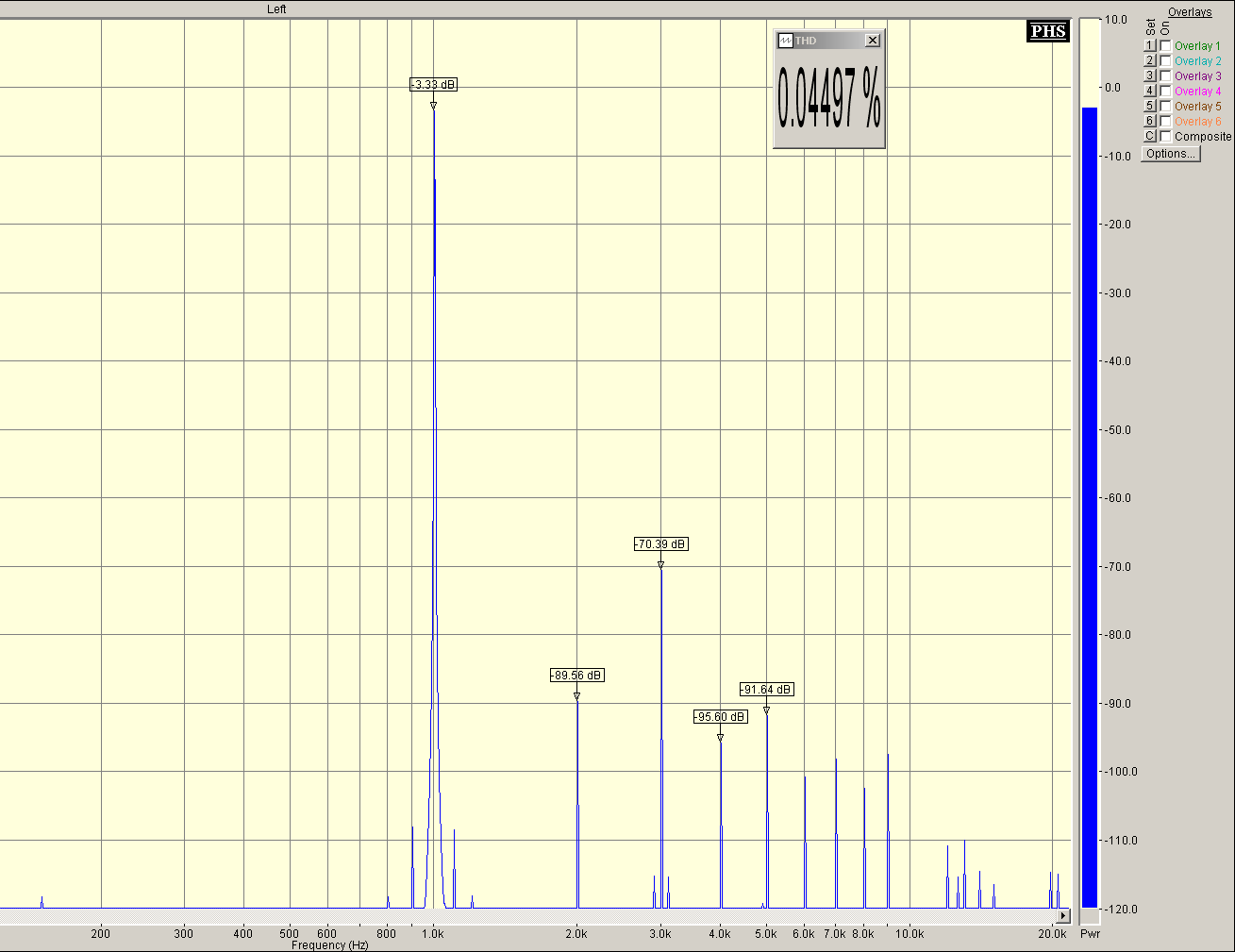
Task: Click the 0.04497 % THD readout value
Action: click(x=829, y=99)
